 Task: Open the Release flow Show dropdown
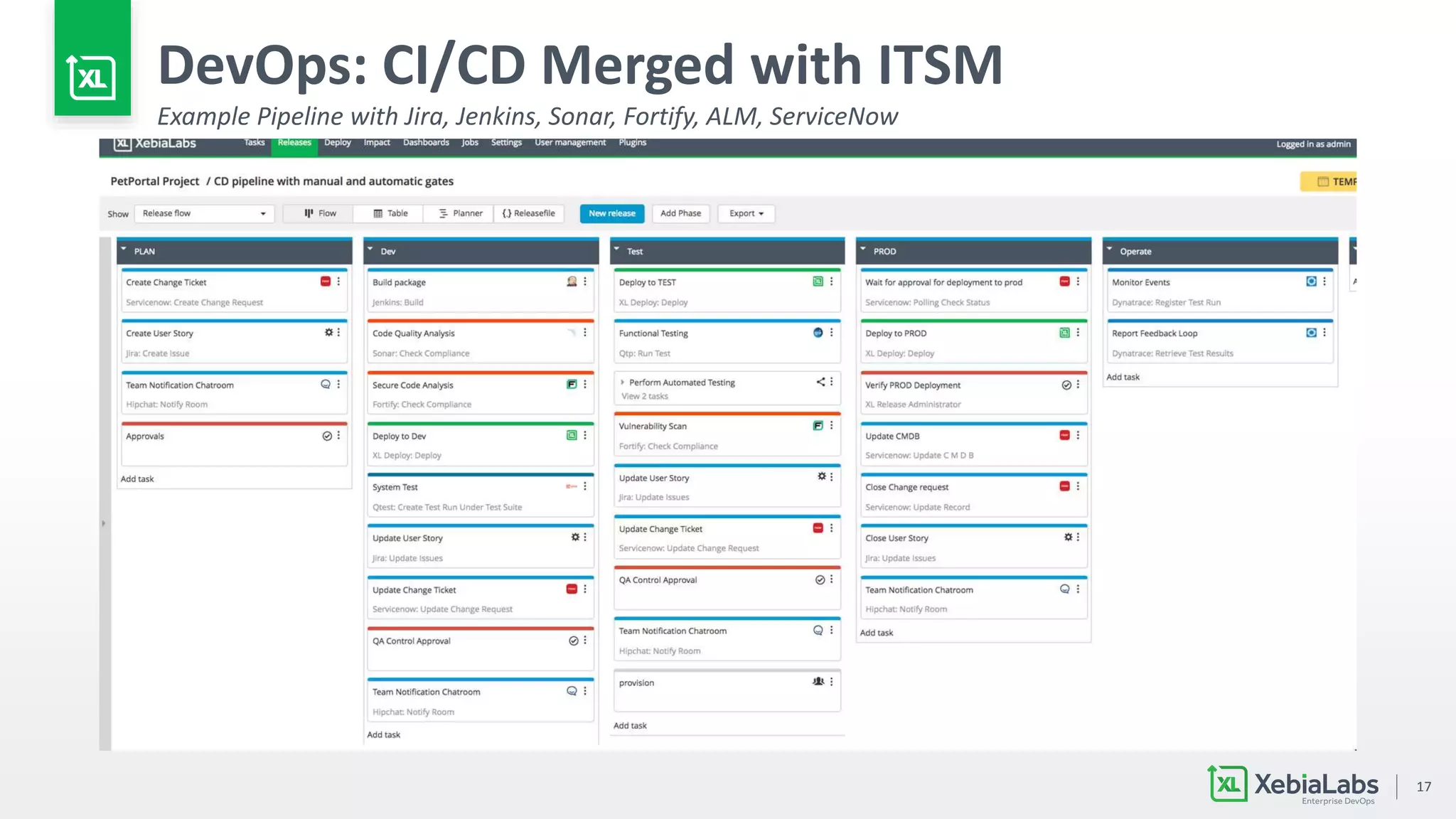coord(204,213)
